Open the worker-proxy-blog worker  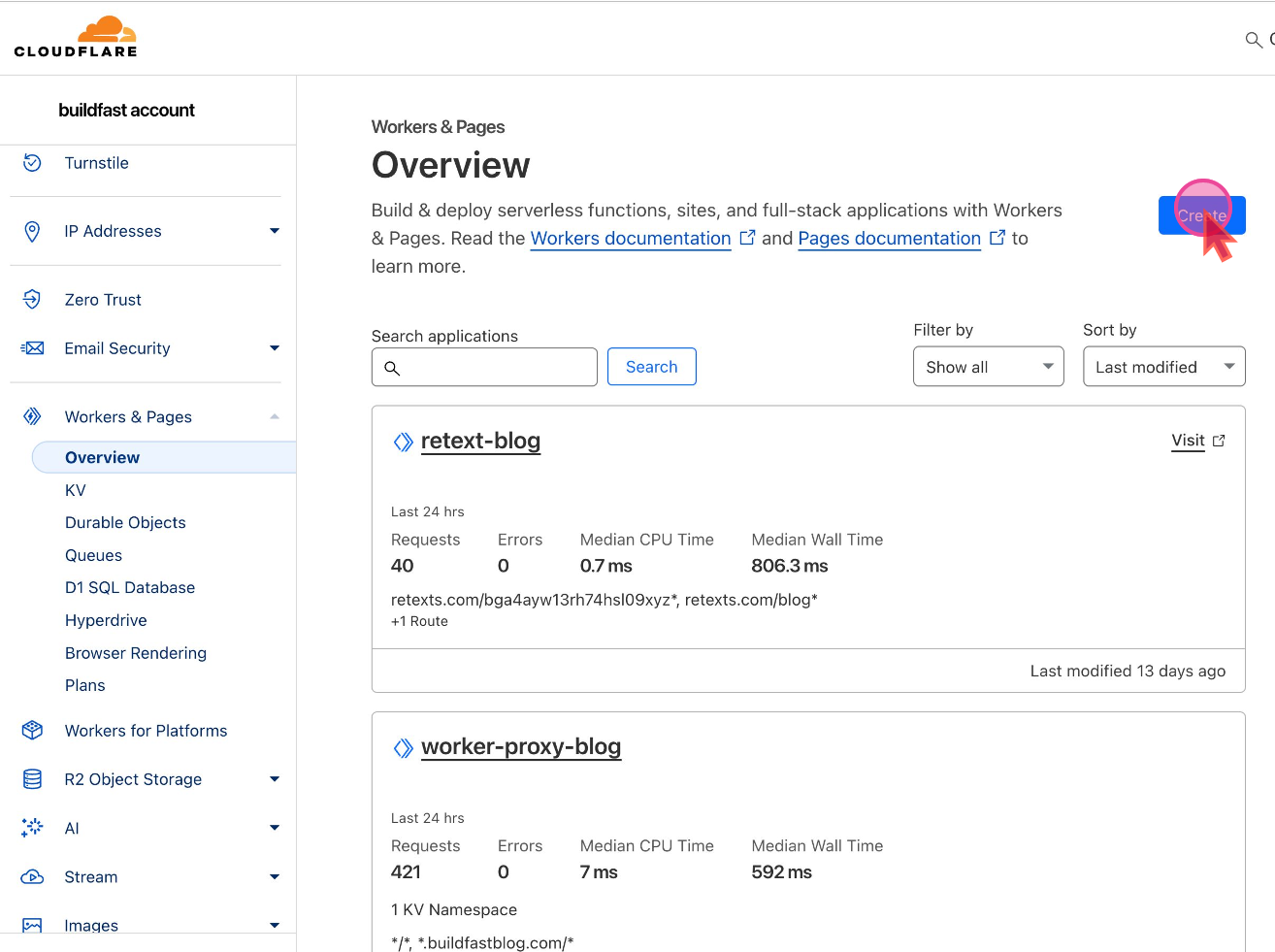click(x=521, y=747)
